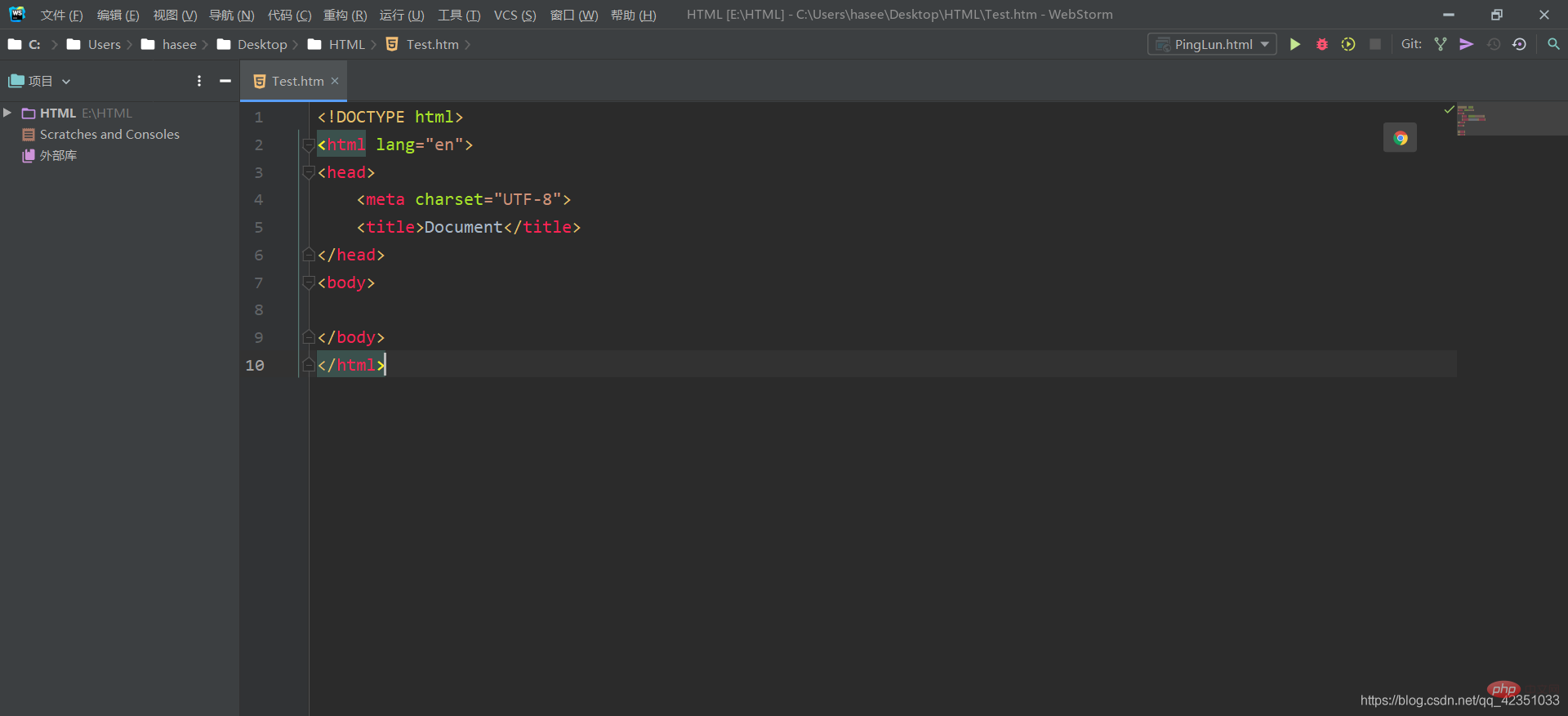This screenshot has height=716, width=1568.
Task: Expand the HTML project root node
Action: click(7, 113)
